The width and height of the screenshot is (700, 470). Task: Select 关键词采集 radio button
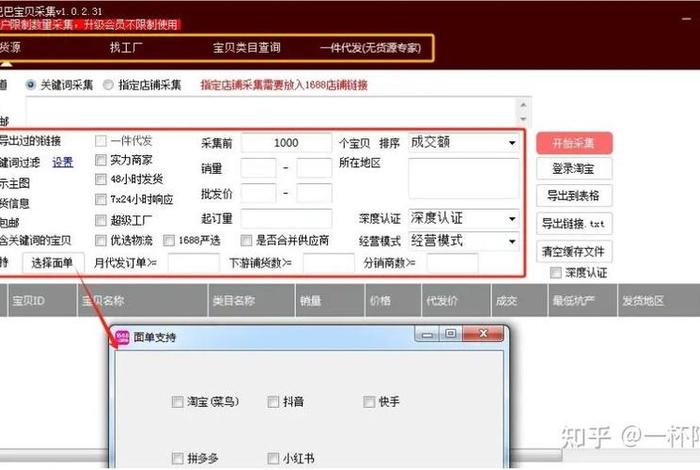[30, 84]
